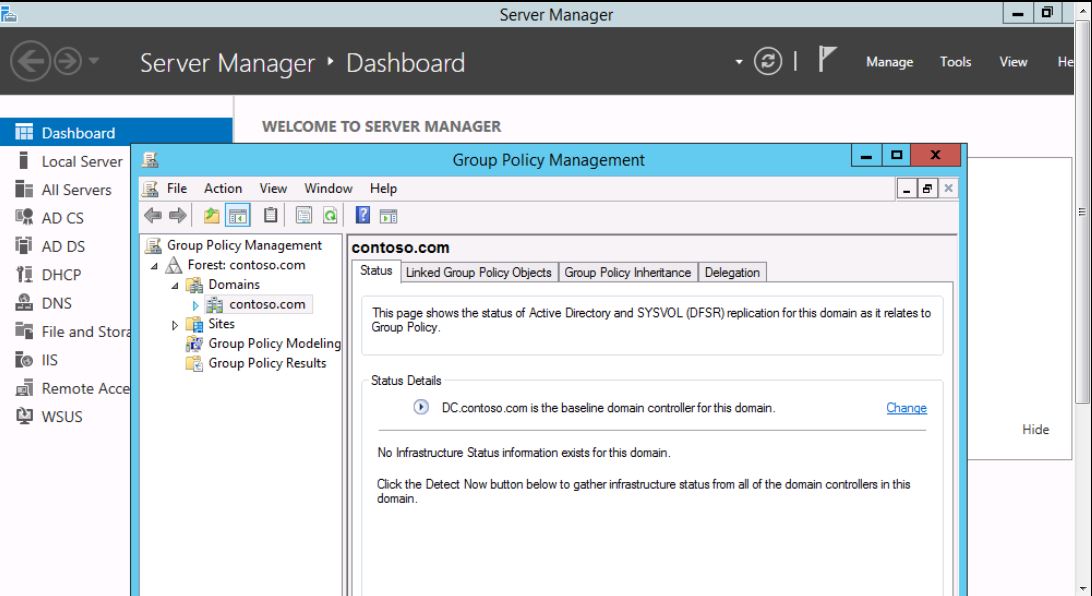Collapse the Forest: contoso.com node
The height and width of the screenshot is (596, 1092).
(x=155, y=266)
